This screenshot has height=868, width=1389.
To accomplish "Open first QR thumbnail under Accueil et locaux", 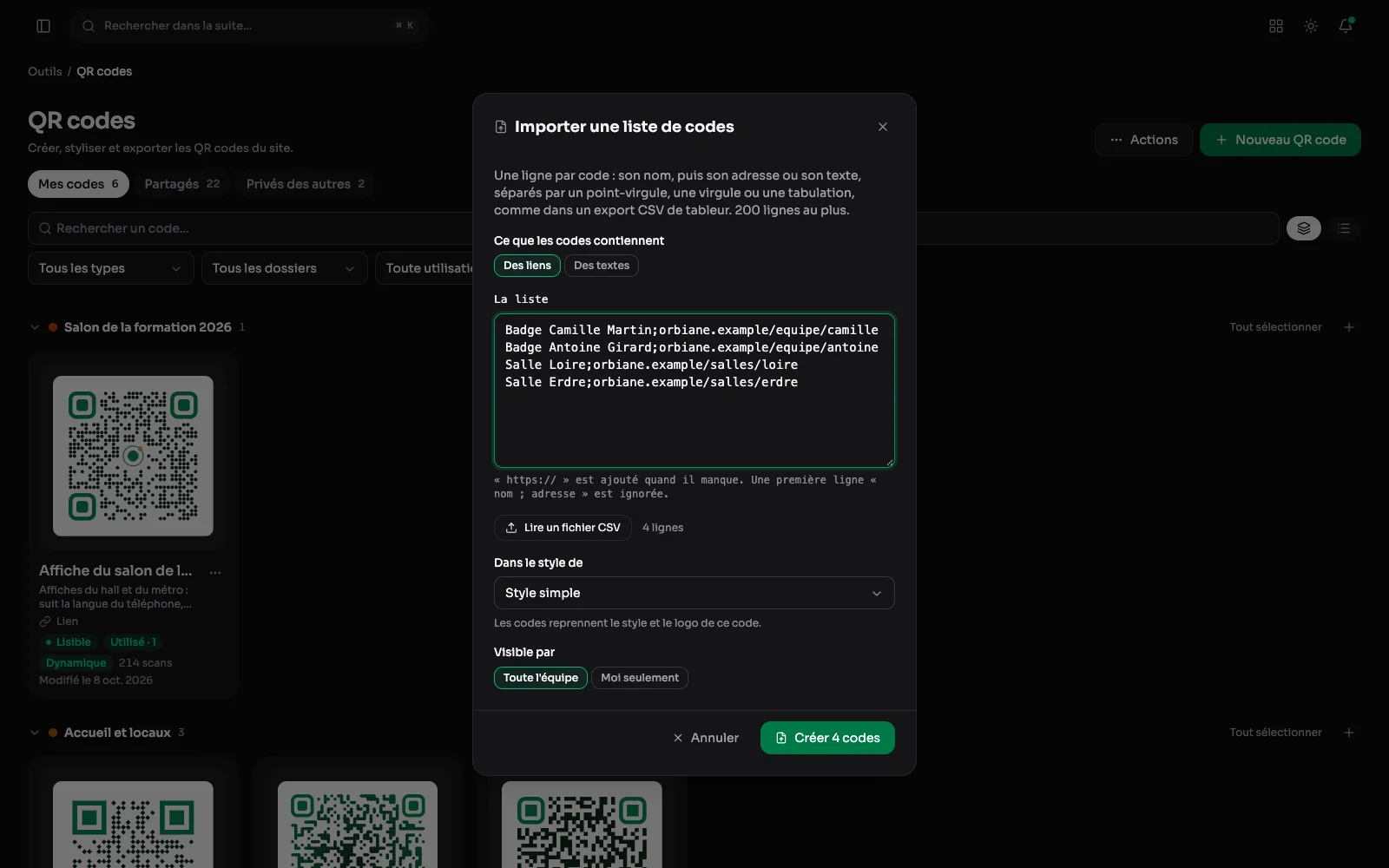I will (x=133, y=825).
